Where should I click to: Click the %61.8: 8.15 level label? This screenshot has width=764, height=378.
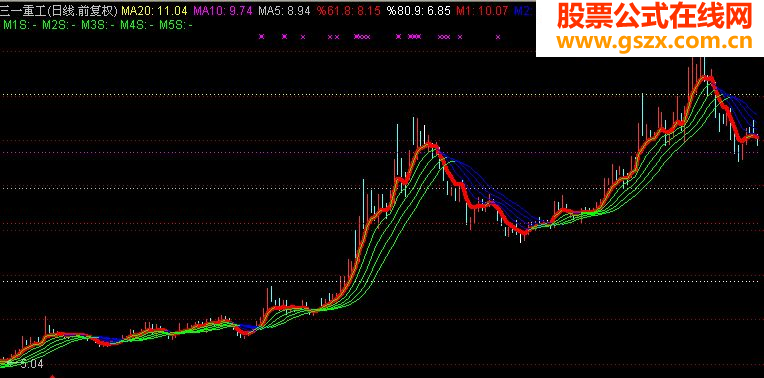point(348,10)
